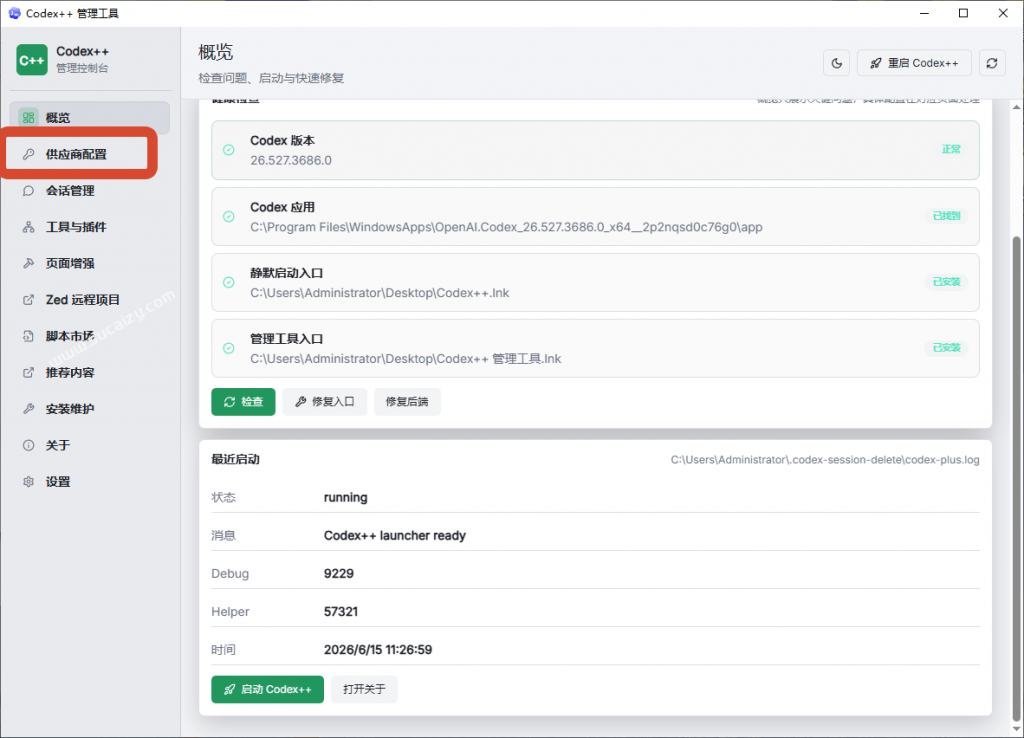Click version text 26.527.3686.0
The width and height of the screenshot is (1024, 738).
tap(291, 160)
